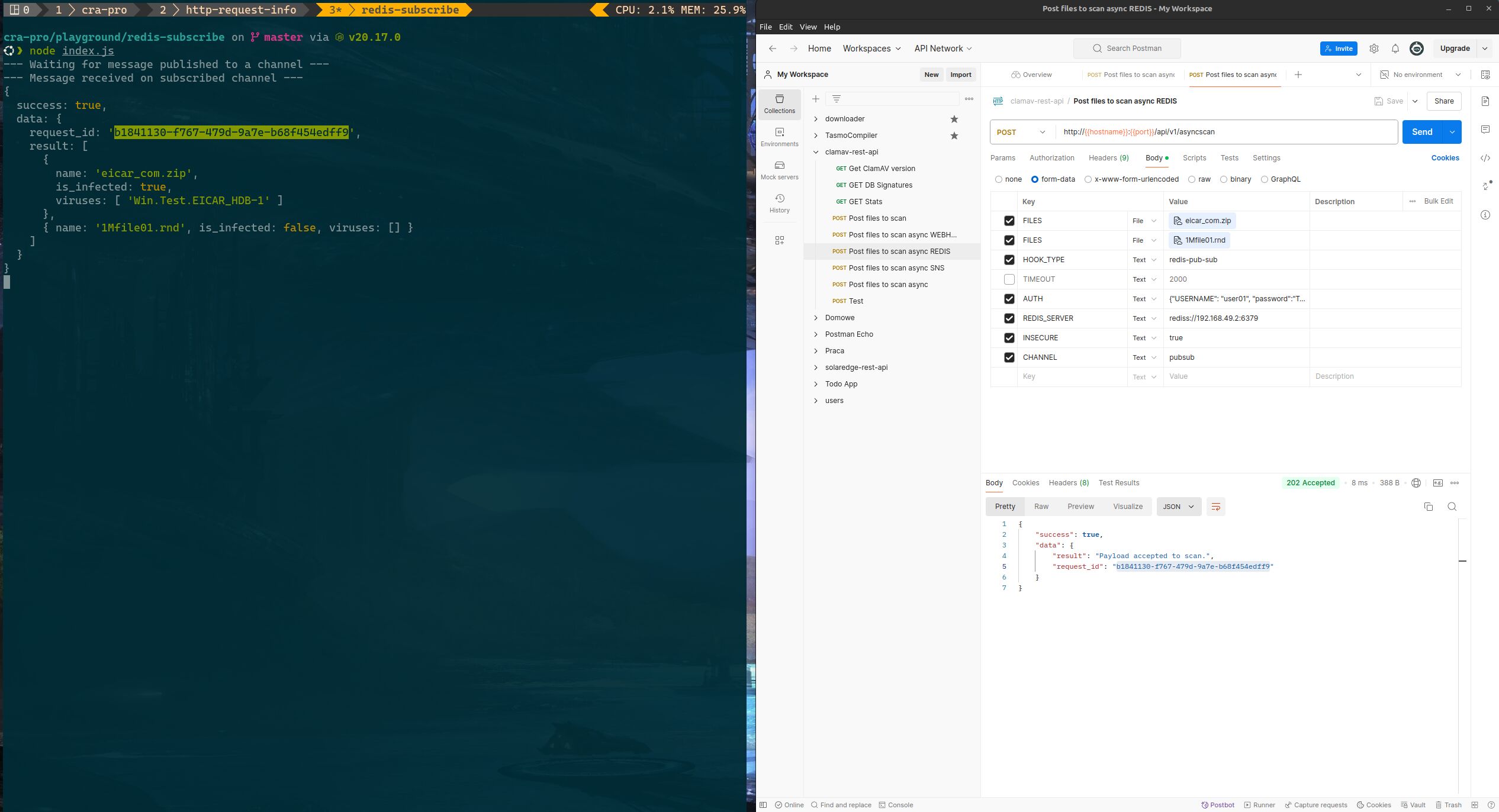Open the JSON format dropdown in response
The height and width of the screenshot is (812, 1499).
(1179, 507)
